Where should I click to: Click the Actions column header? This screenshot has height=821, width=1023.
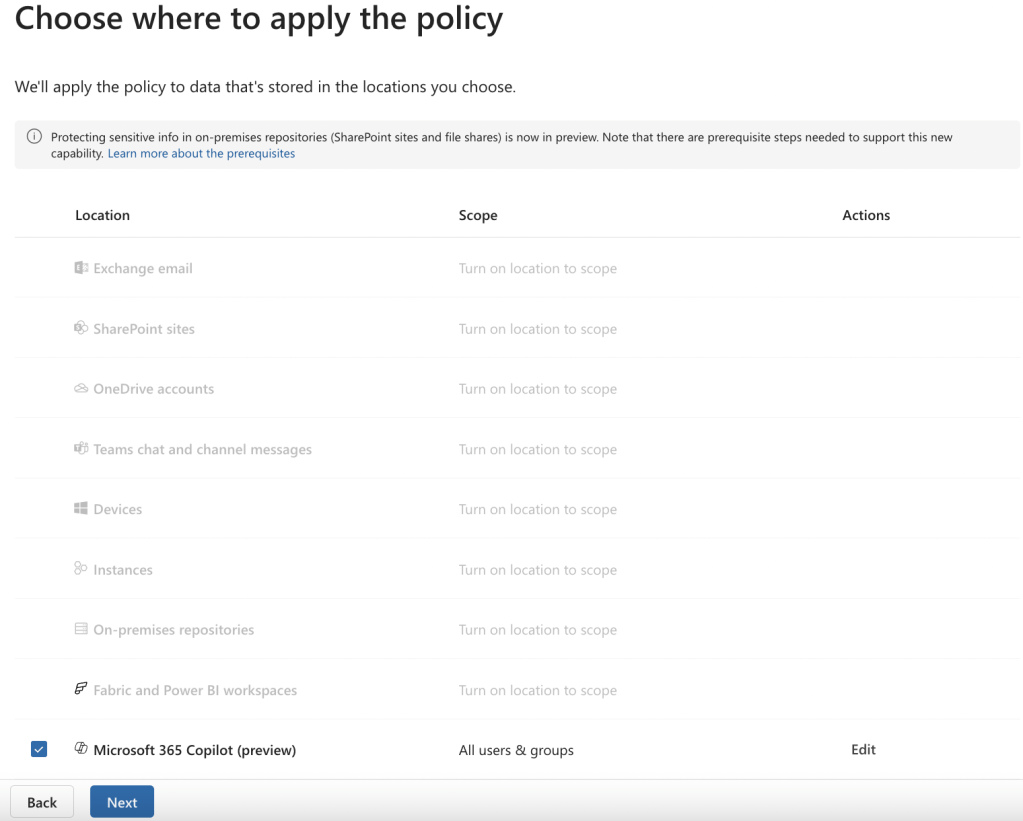(866, 215)
